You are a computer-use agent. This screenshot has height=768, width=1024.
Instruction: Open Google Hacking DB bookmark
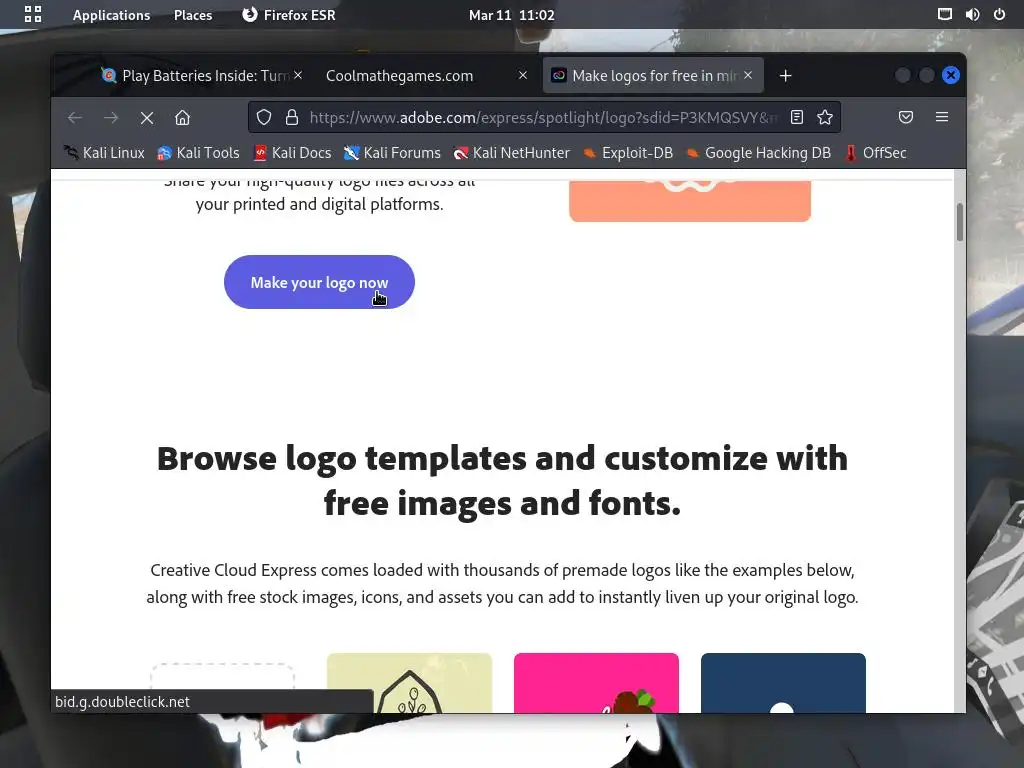tap(759, 153)
